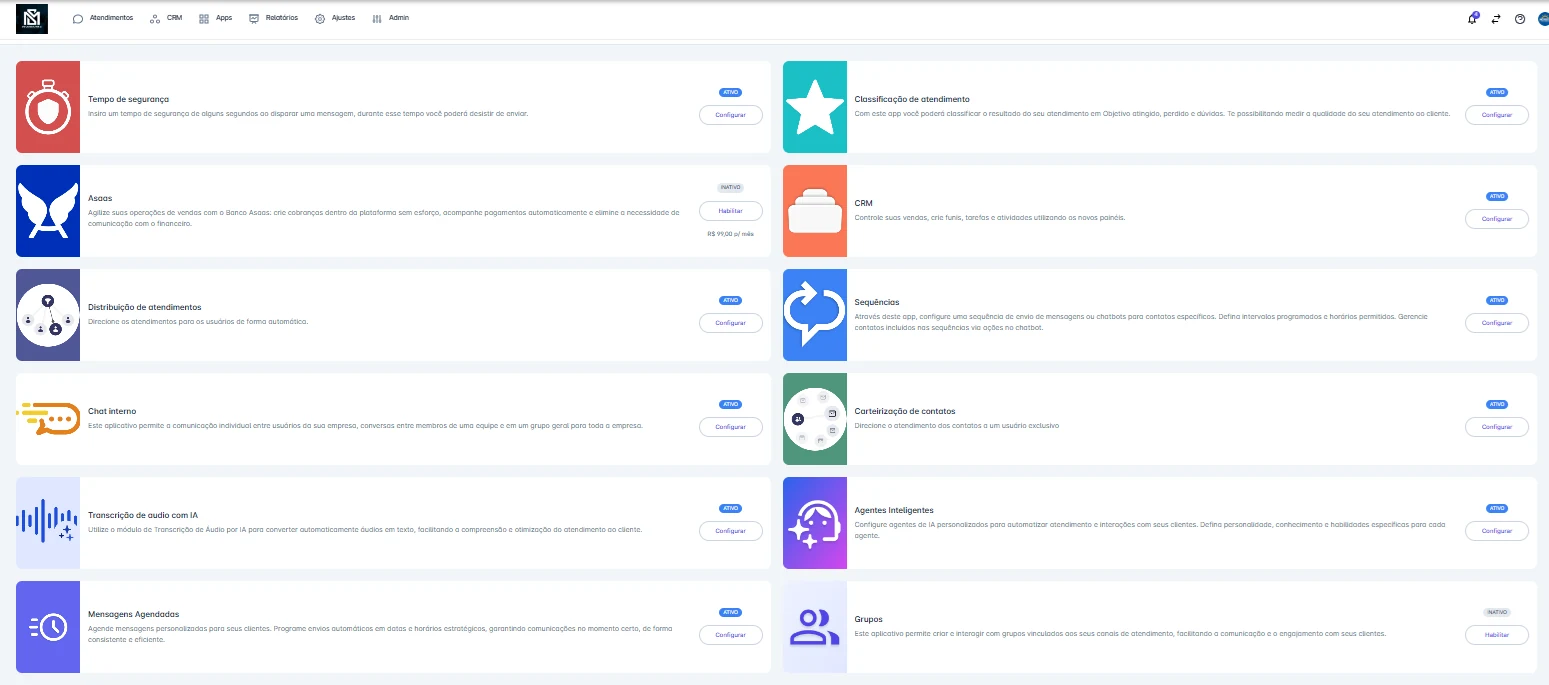
Task: Click the Asaas winged logo icon
Action: point(48,211)
